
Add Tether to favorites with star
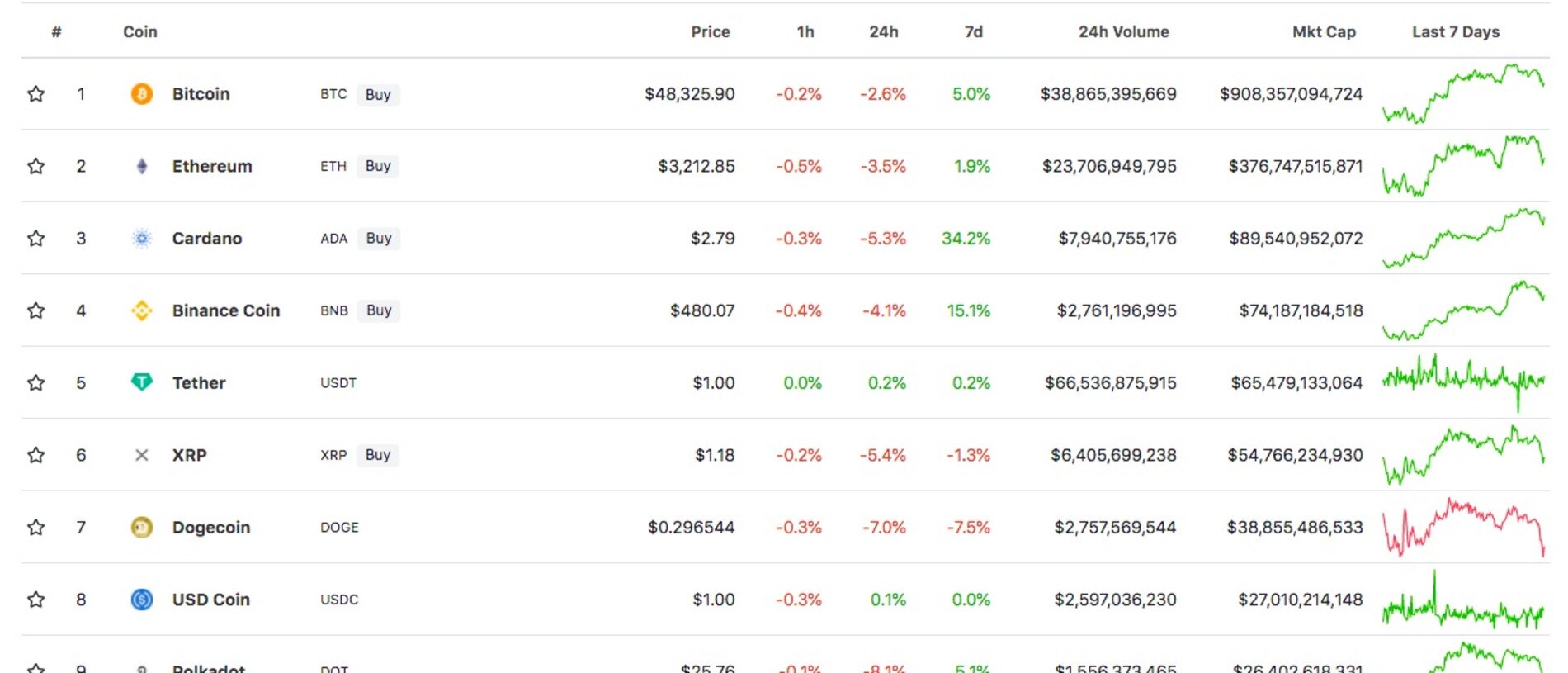tap(35, 383)
